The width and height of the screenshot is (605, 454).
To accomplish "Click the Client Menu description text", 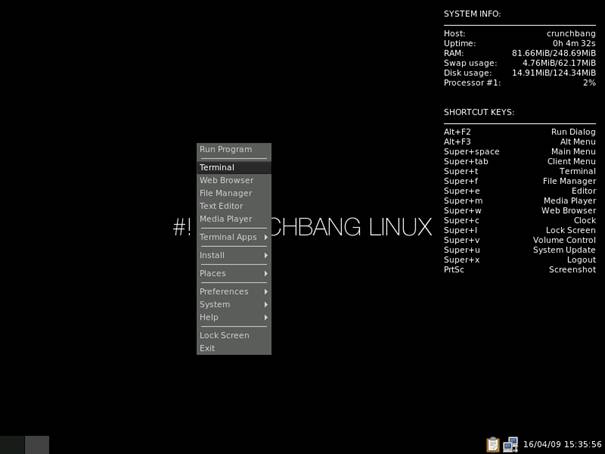I will point(571,161).
